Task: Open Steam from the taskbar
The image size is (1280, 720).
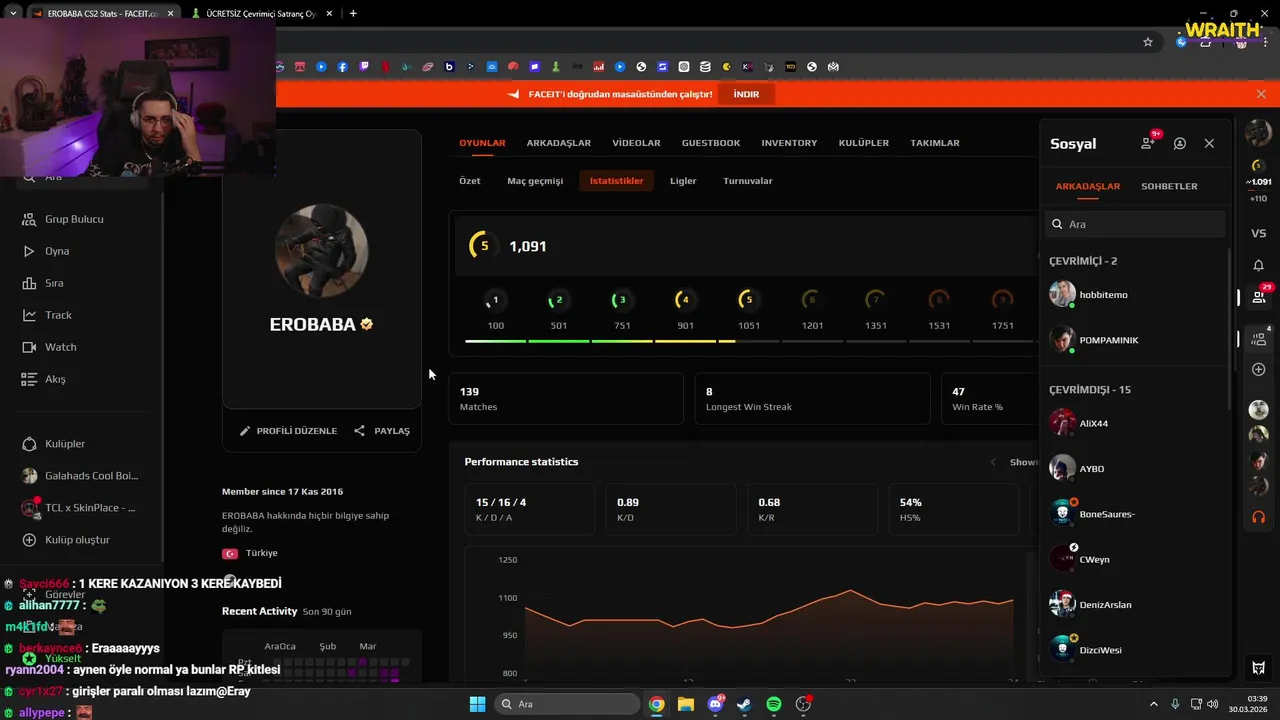Action: 744,704
